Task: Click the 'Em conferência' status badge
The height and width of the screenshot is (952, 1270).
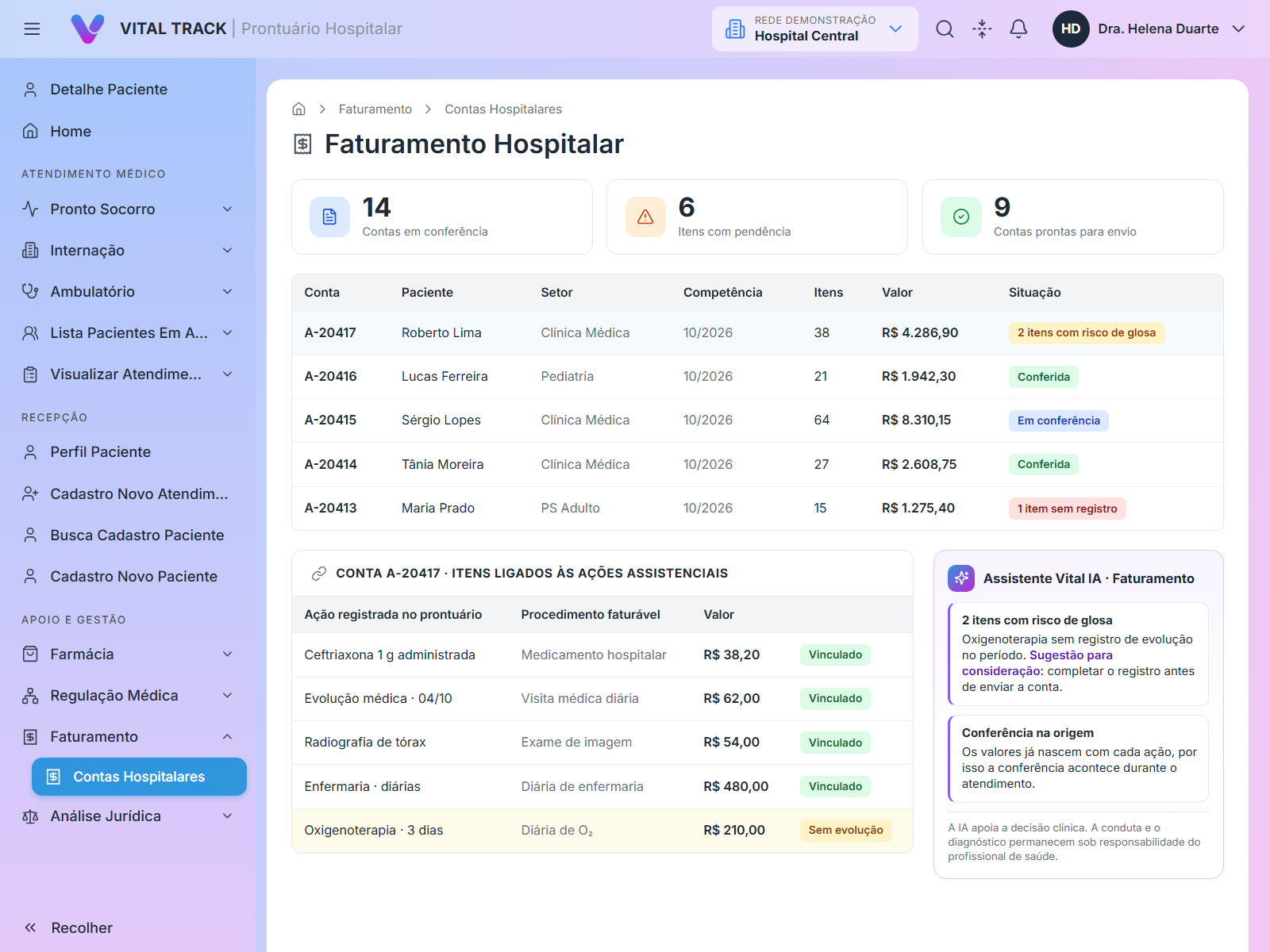Action: click(x=1058, y=420)
